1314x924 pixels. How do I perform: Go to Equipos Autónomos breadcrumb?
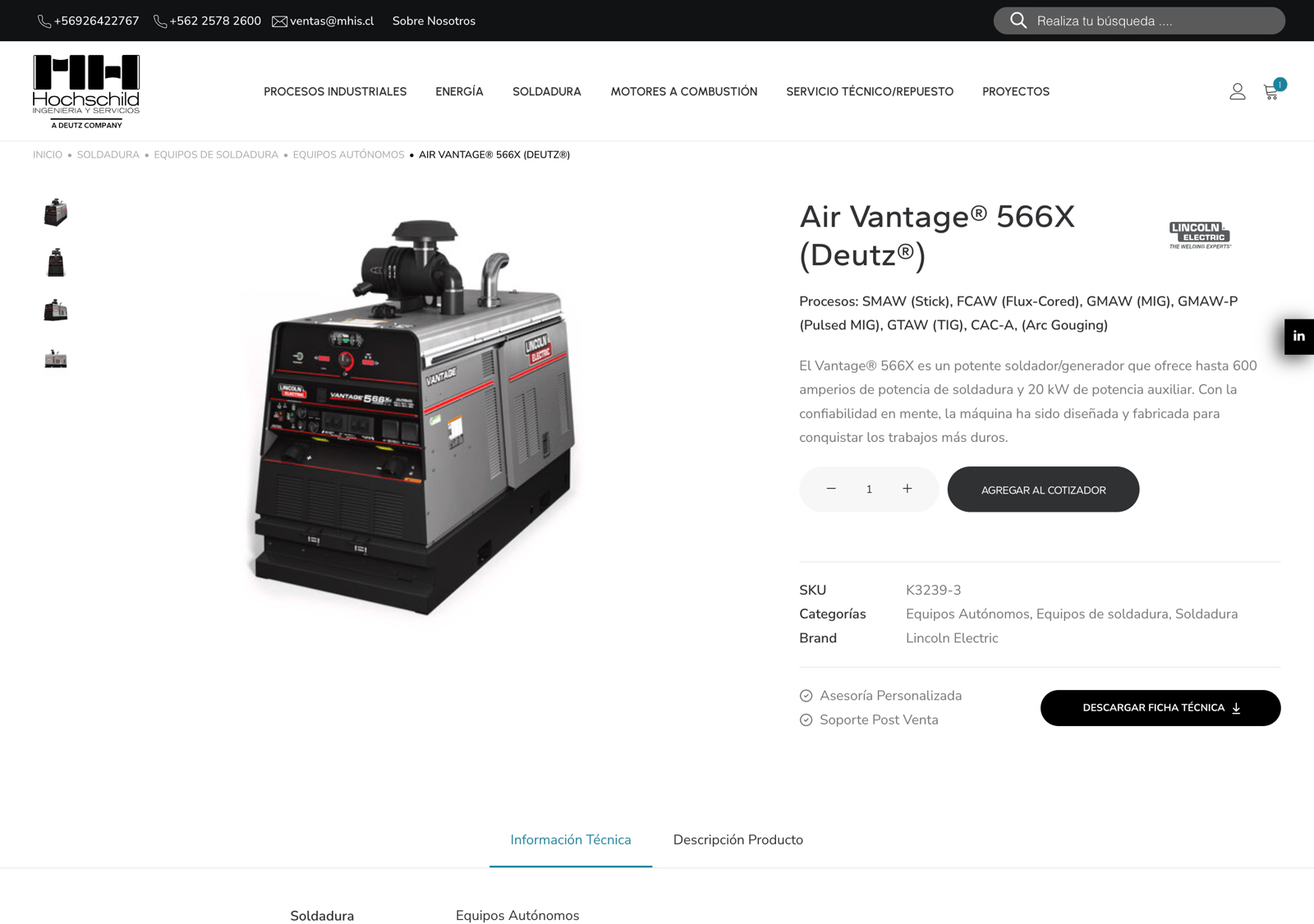[348, 155]
